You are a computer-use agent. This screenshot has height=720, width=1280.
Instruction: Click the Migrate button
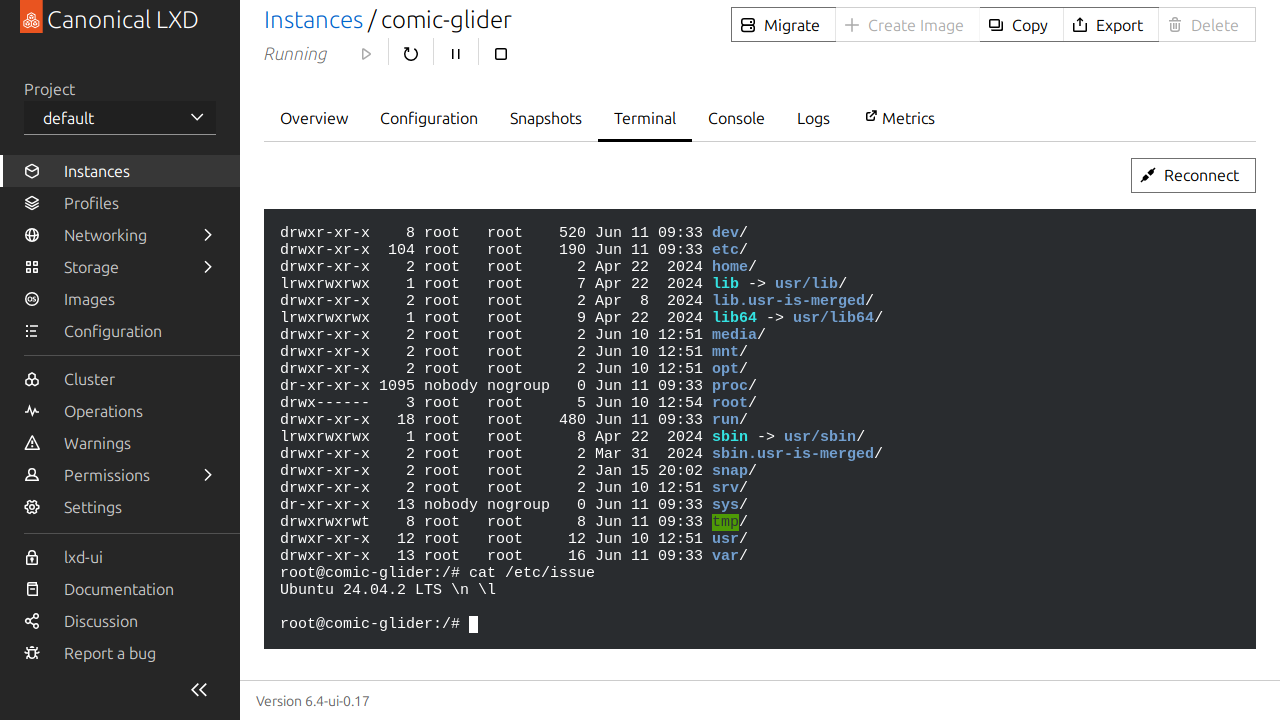coord(783,25)
